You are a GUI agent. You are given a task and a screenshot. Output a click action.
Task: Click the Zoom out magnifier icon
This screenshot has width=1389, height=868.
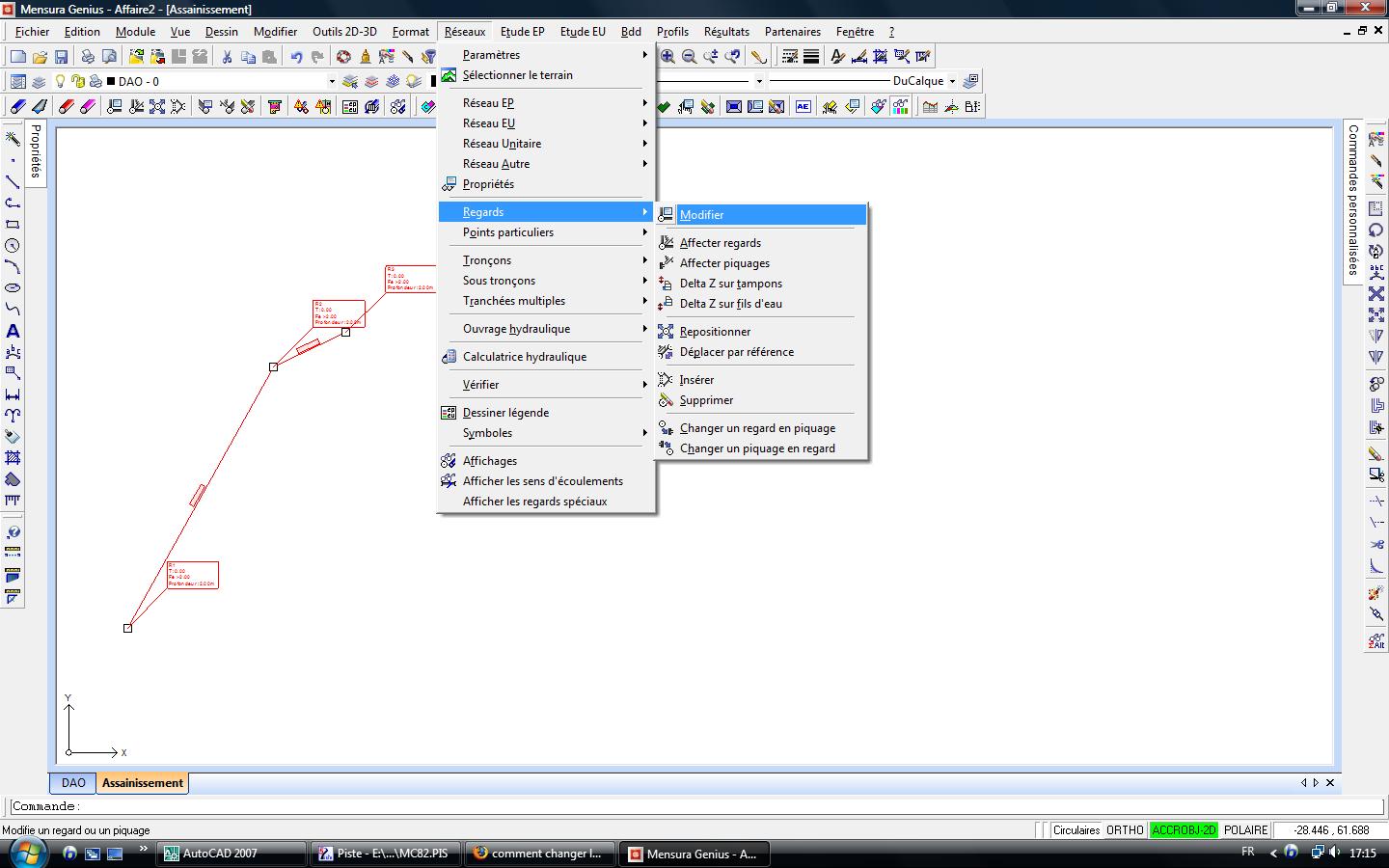[689, 57]
